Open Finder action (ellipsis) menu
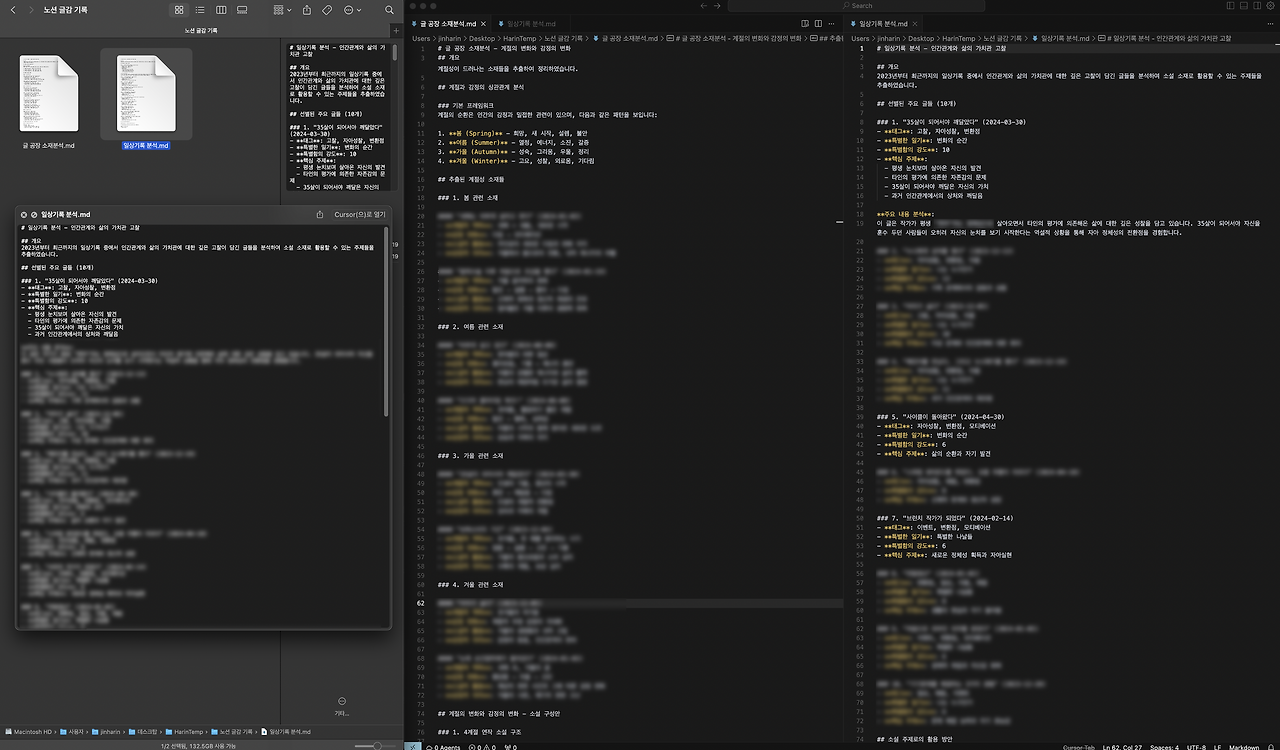Image resolution: width=1280 pixels, height=750 pixels. [352, 10]
